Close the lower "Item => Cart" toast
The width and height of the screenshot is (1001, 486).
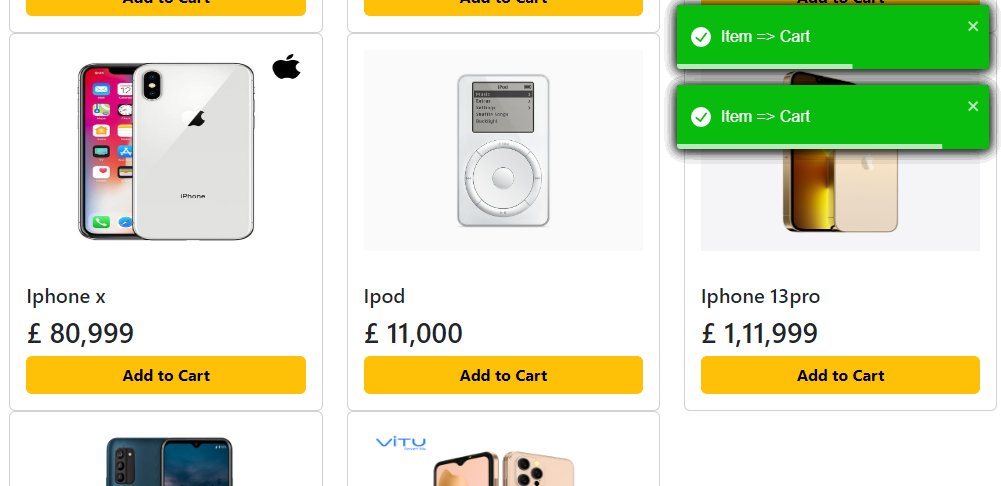click(973, 106)
